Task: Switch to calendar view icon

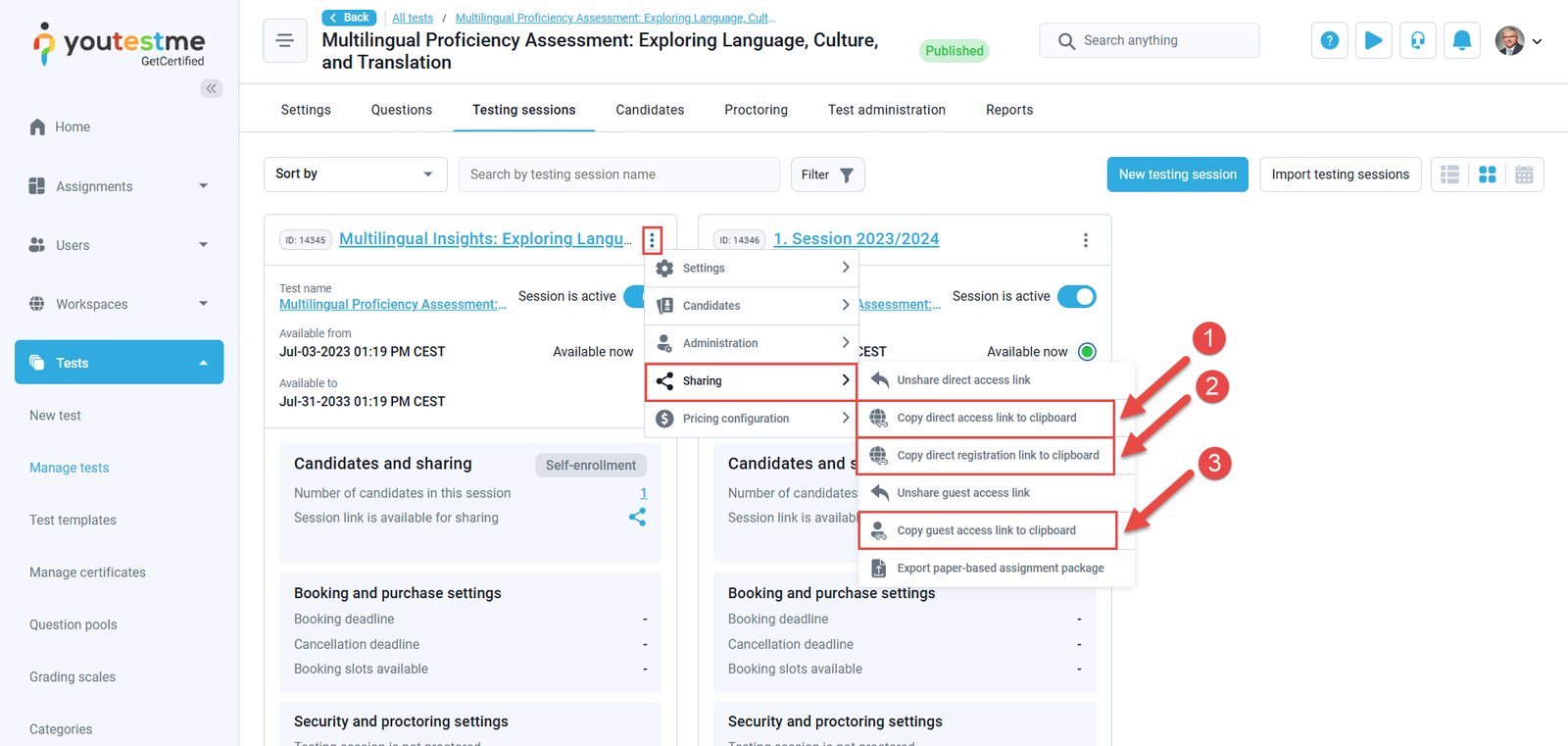Action: pyautogui.click(x=1524, y=174)
